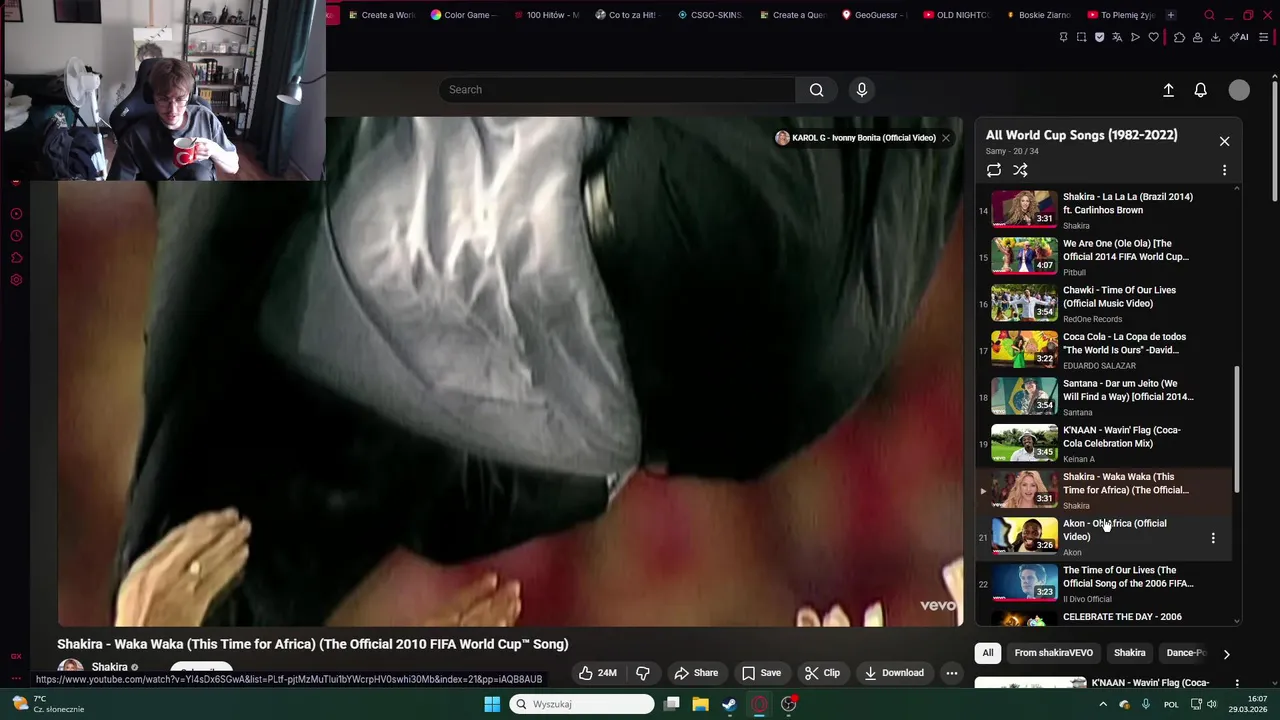Screen dimensions: 1280x720
Task: Open browser easy setup menu icon
Action: [x=1264, y=37]
